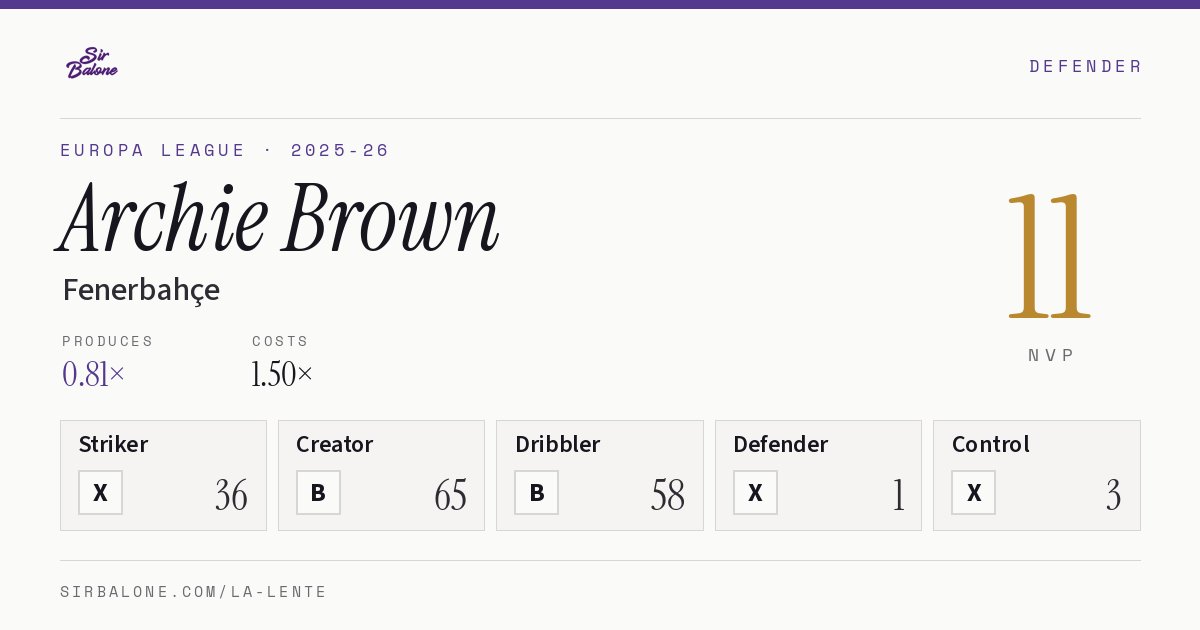Viewport: 1200px width, 630px height.
Task: Click the Striker score 36
Action: tap(231, 495)
